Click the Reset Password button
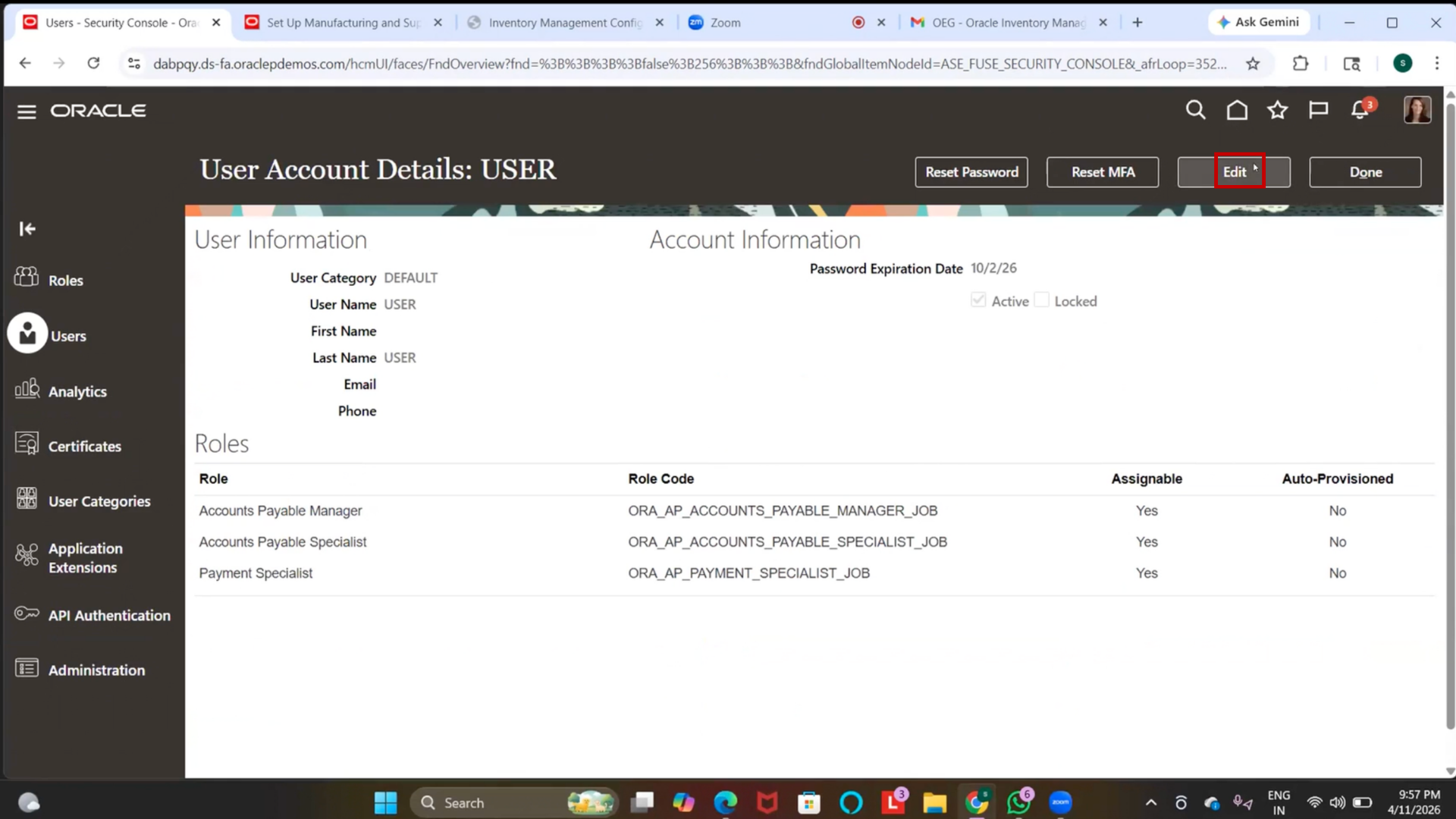 971,172
